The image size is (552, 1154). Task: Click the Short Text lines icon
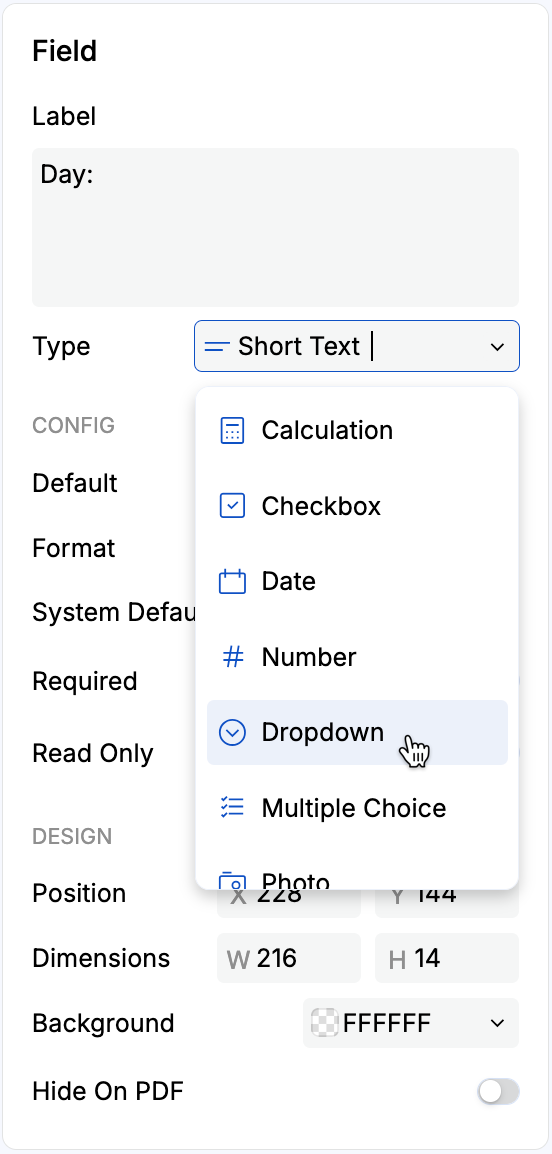pyautogui.click(x=217, y=347)
